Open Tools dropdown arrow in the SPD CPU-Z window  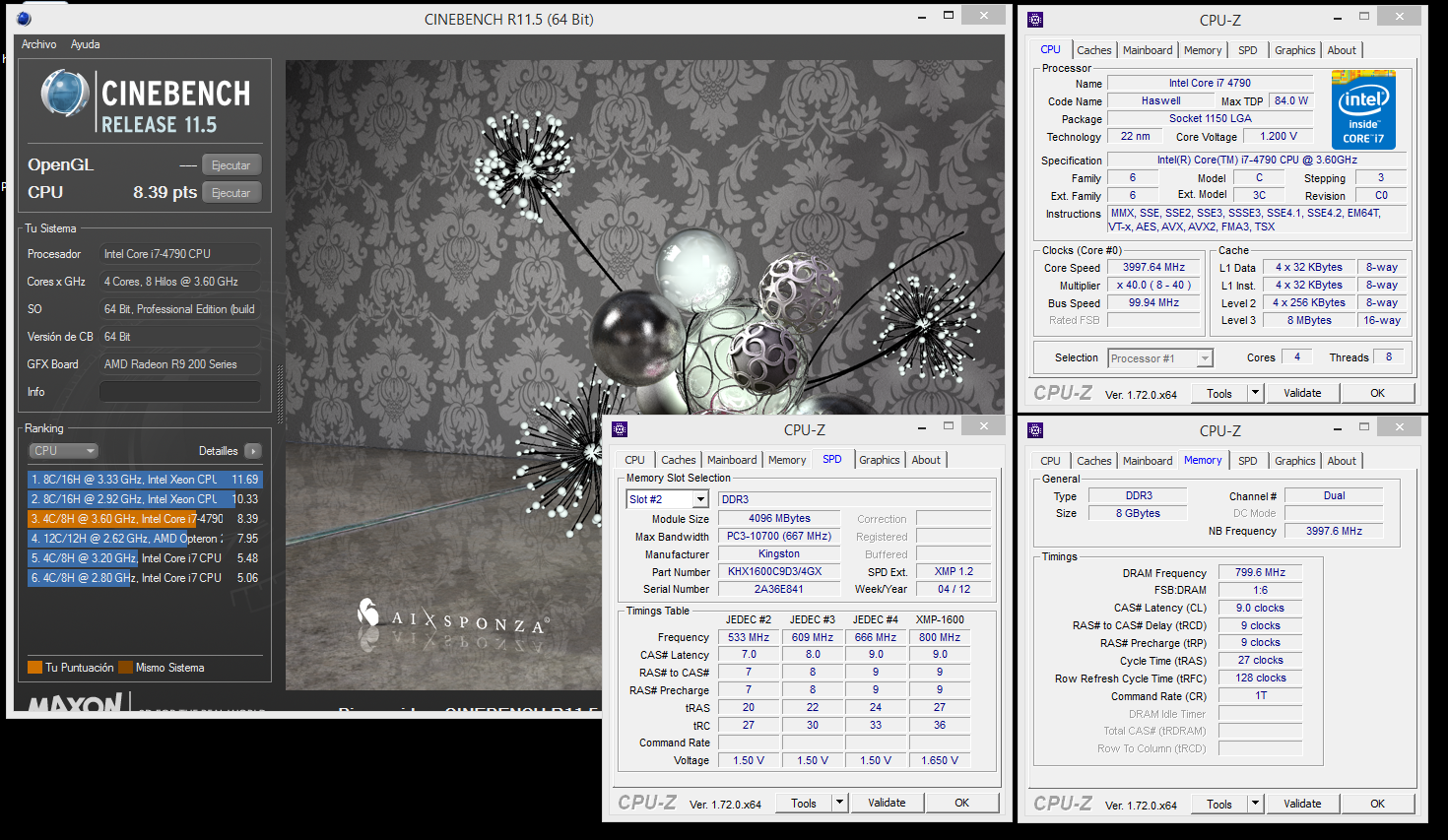tap(839, 803)
